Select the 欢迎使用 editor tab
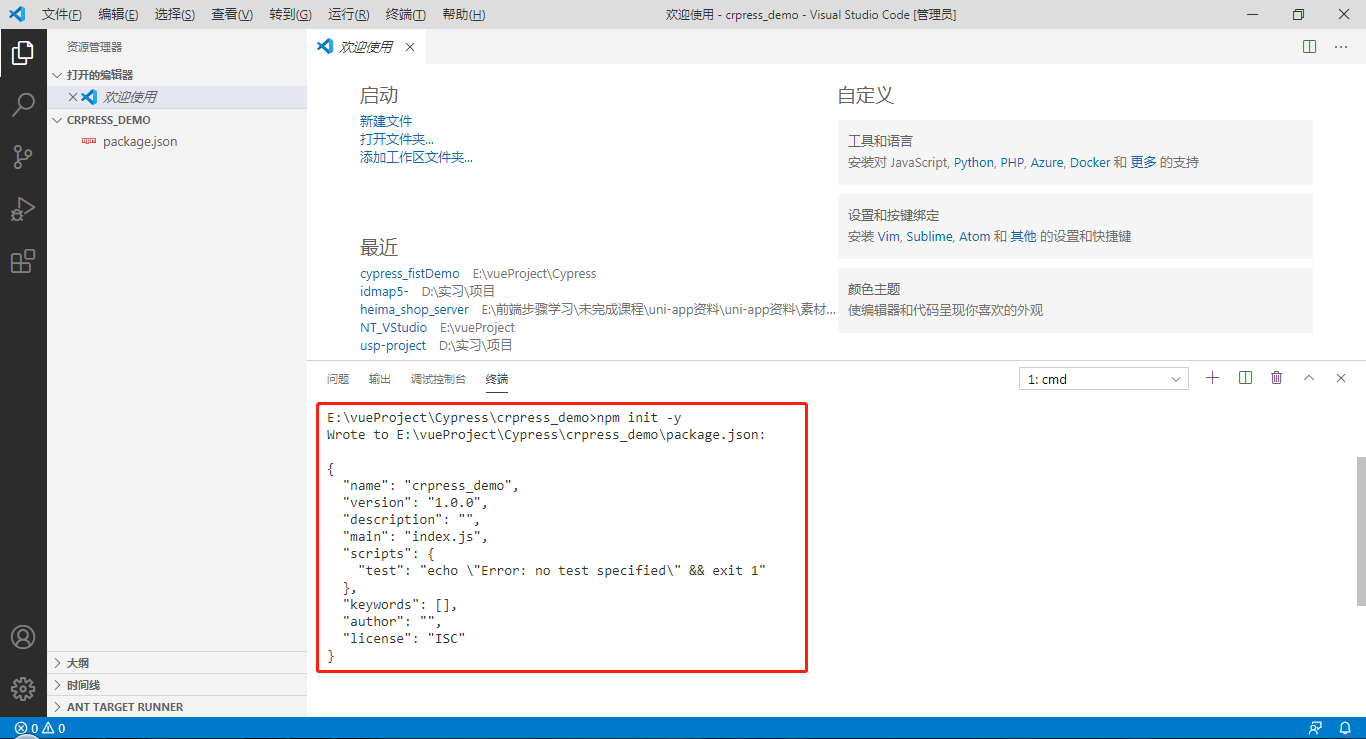 coord(367,47)
